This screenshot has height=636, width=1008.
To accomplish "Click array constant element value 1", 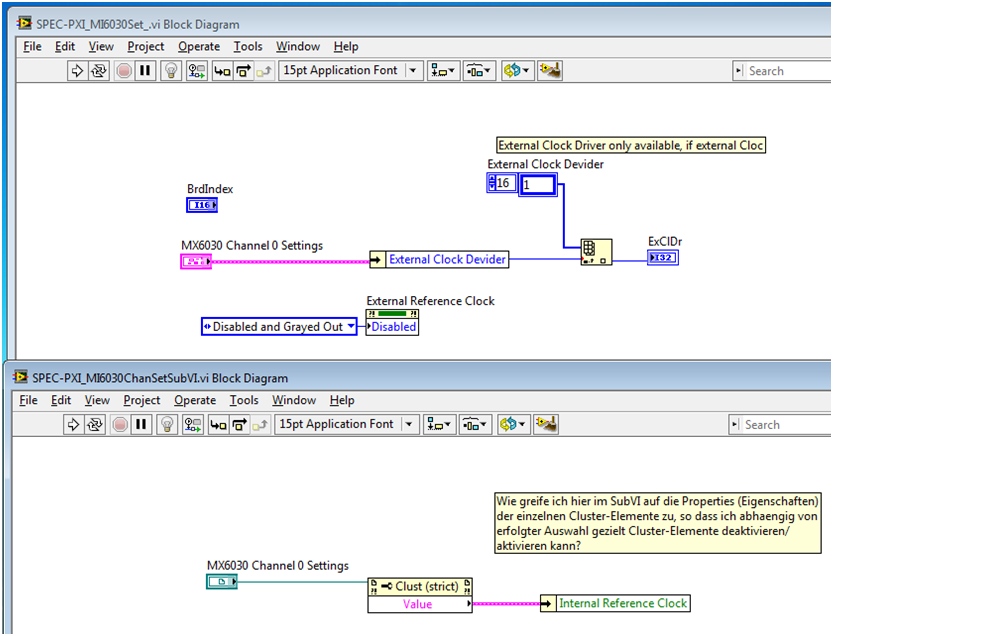I will 537,185.
